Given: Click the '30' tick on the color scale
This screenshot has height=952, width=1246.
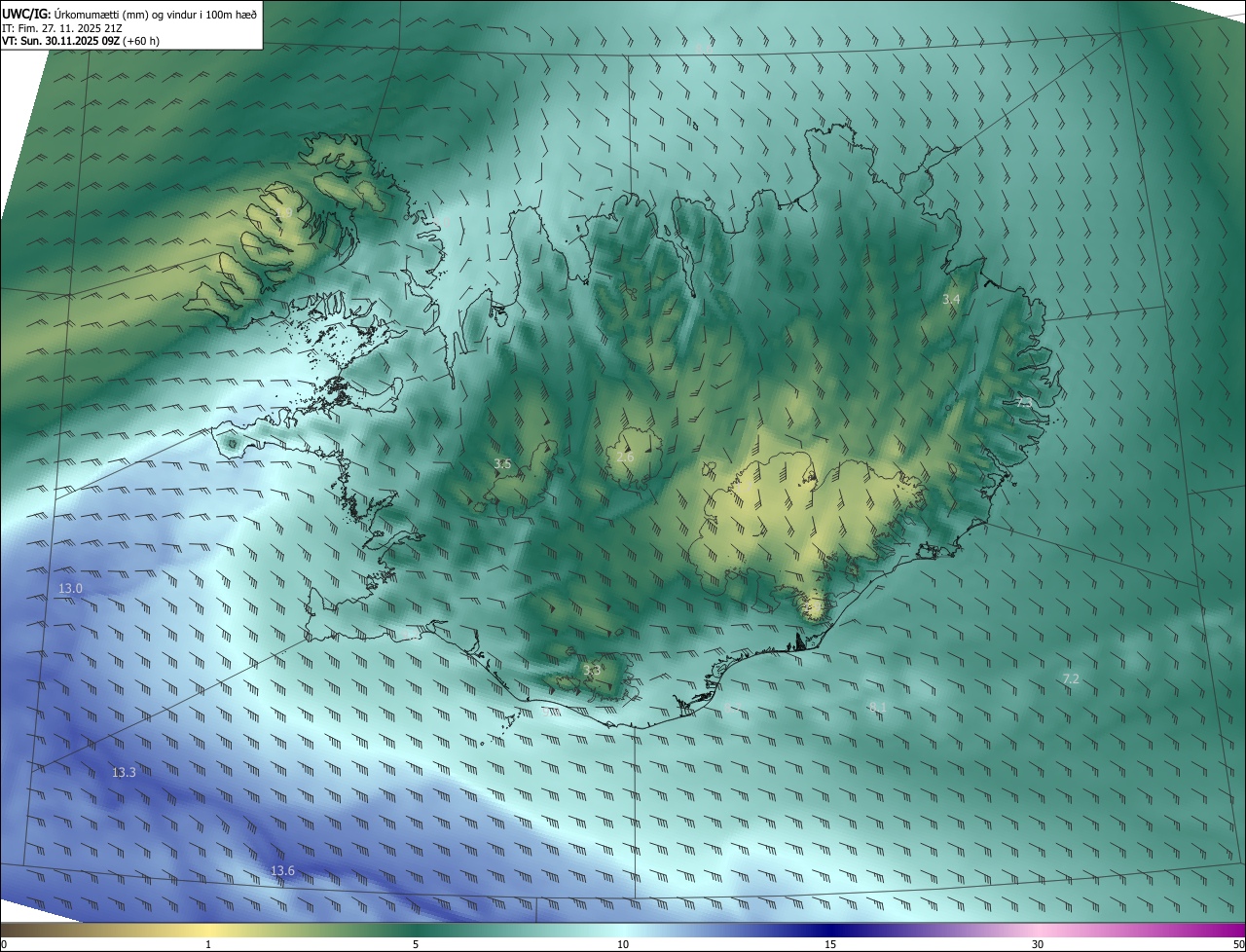Looking at the screenshot, I should [1038, 945].
